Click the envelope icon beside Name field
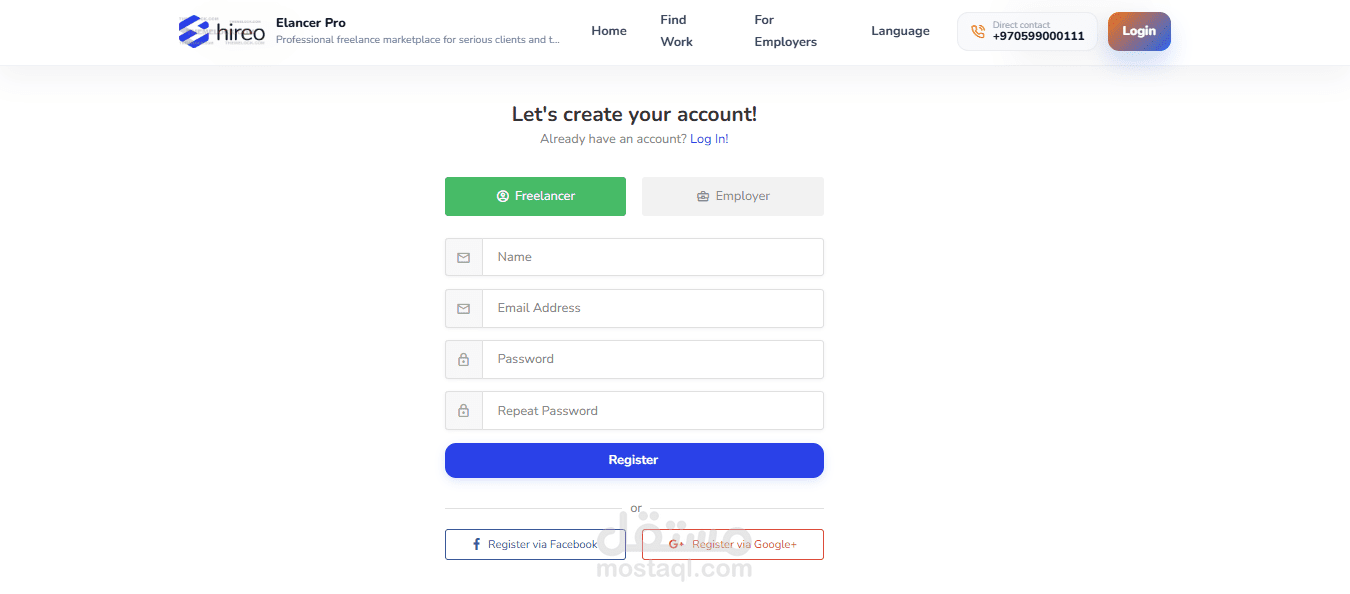 coord(464,257)
